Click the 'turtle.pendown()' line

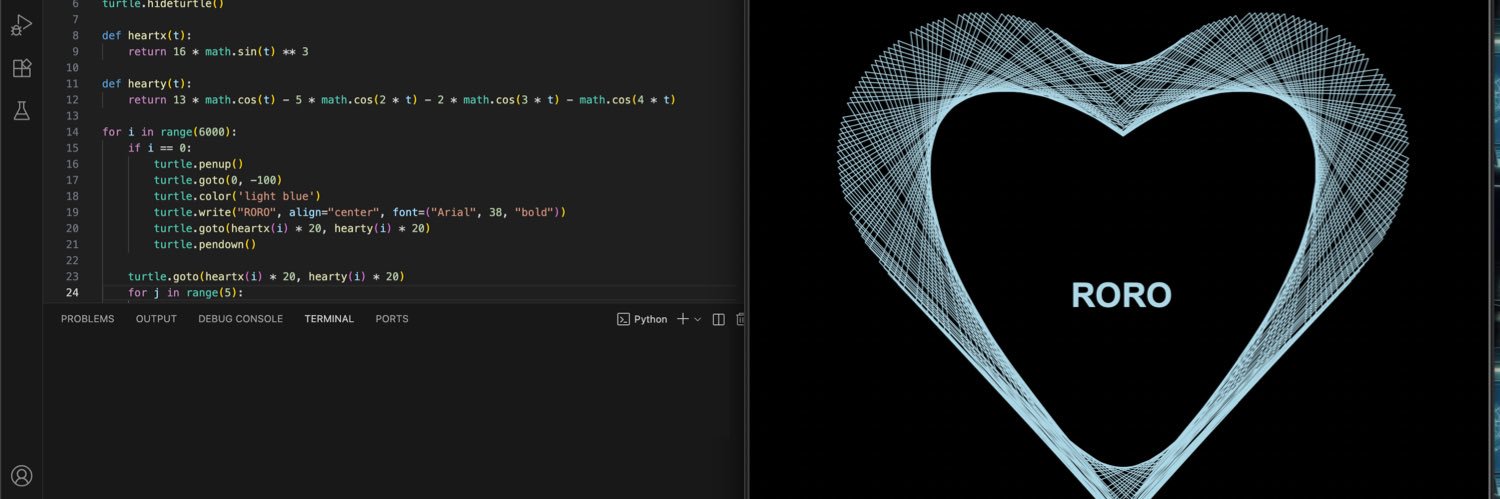click(x=205, y=244)
